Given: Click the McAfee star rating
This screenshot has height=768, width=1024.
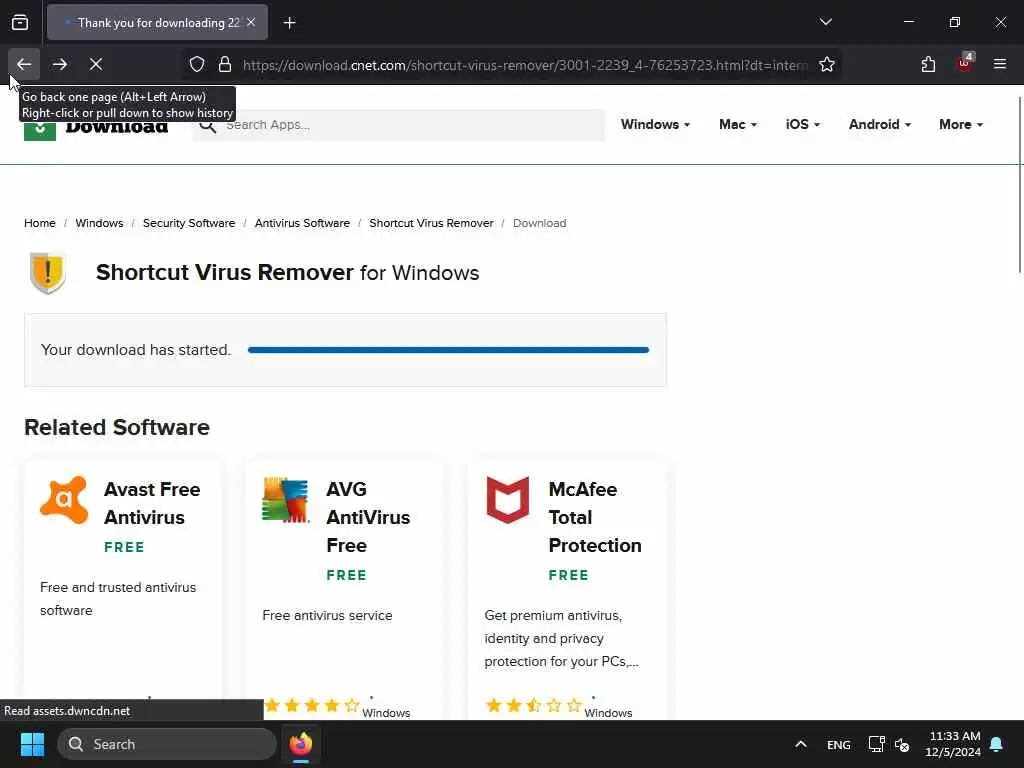Looking at the screenshot, I should [x=534, y=705].
